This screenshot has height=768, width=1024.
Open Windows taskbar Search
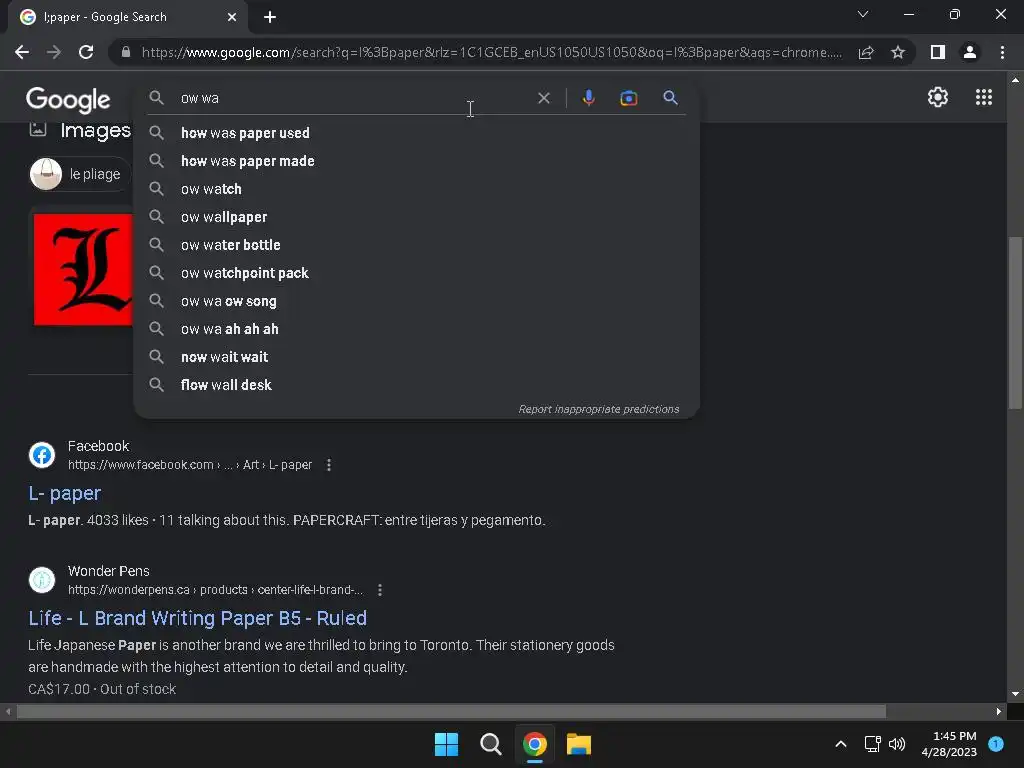click(x=490, y=744)
